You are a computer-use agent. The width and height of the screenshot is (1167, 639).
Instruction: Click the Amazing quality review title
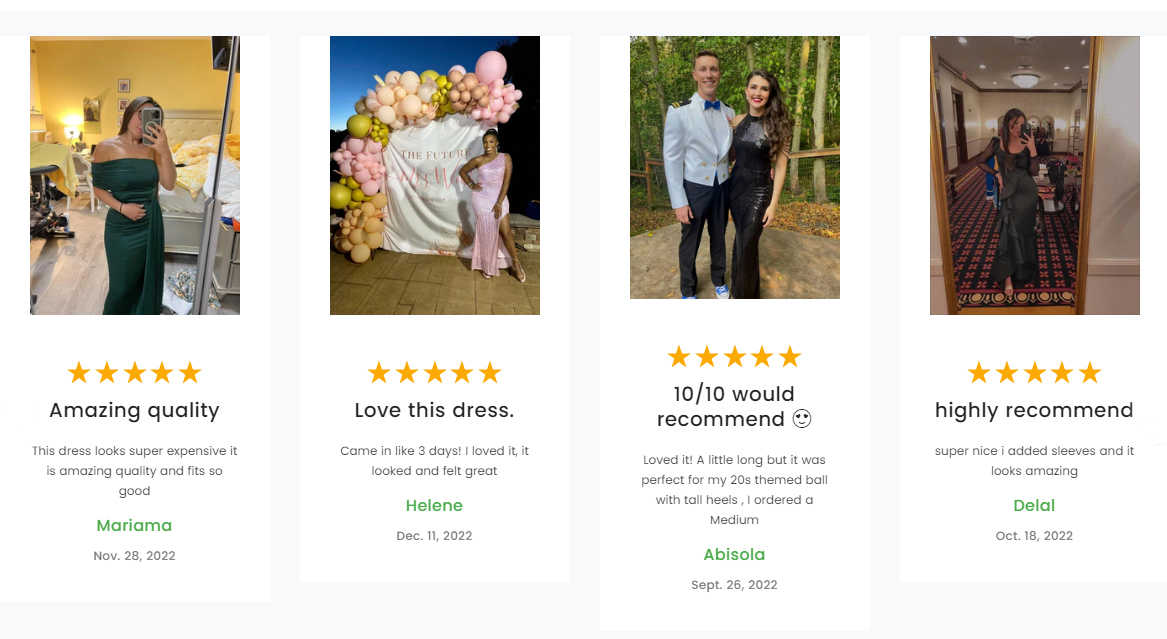click(135, 411)
